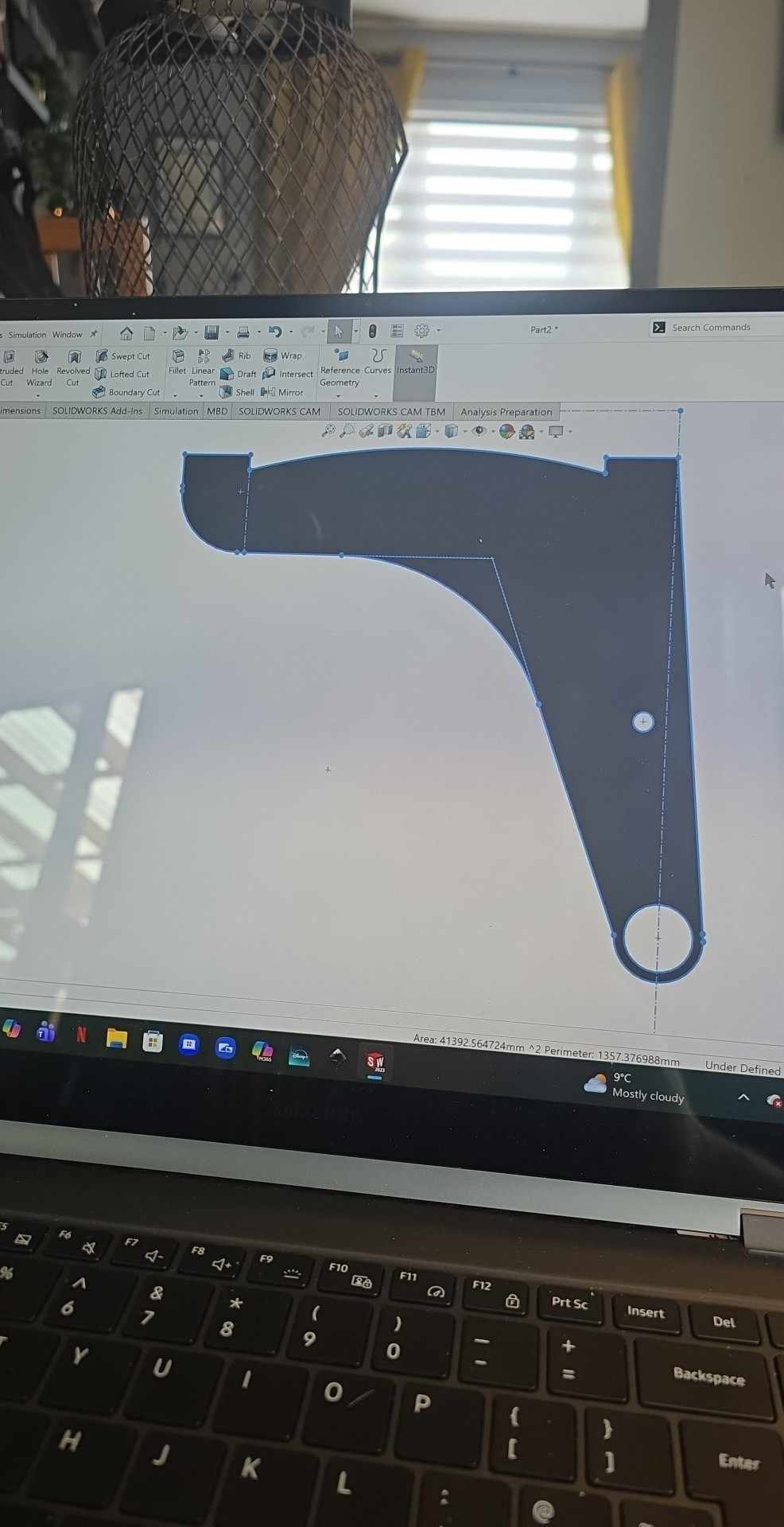Screen dimensions: 784x1527
Task: Open the Options gear dropdown arrow
Action: (438, 330)
